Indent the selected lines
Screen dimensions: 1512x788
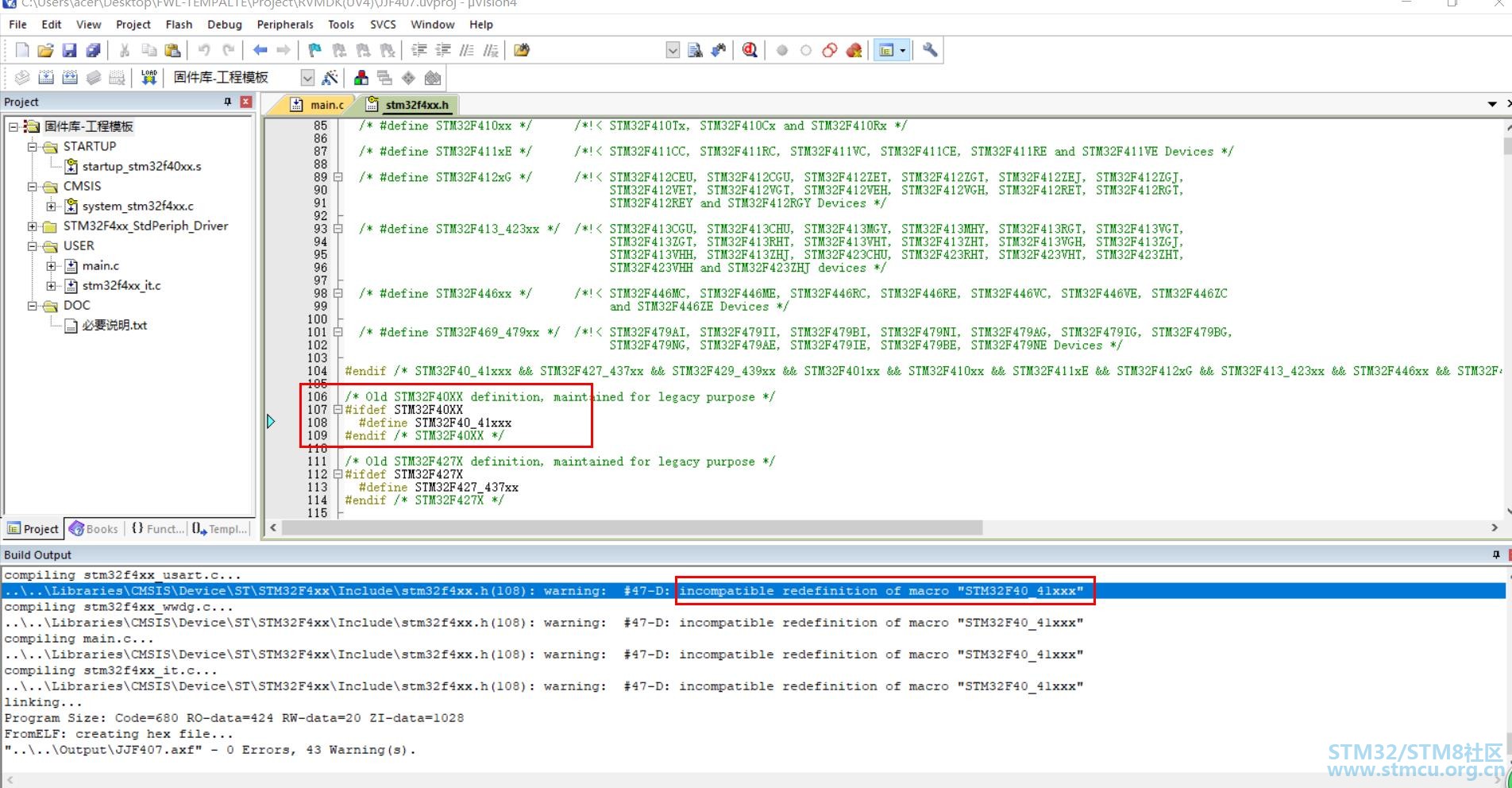coord(418,51)
